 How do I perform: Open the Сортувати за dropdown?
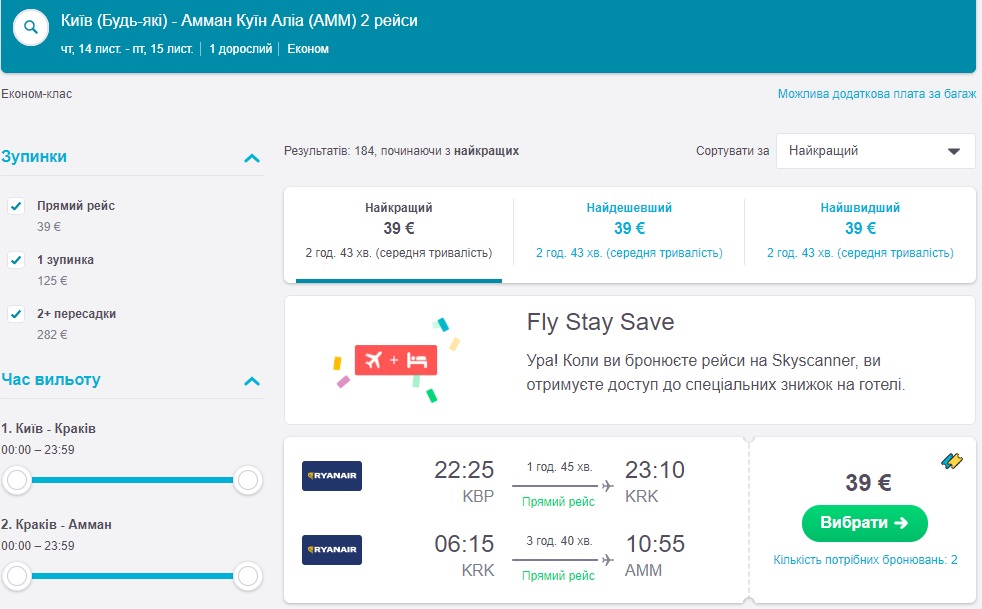point(875,151)
